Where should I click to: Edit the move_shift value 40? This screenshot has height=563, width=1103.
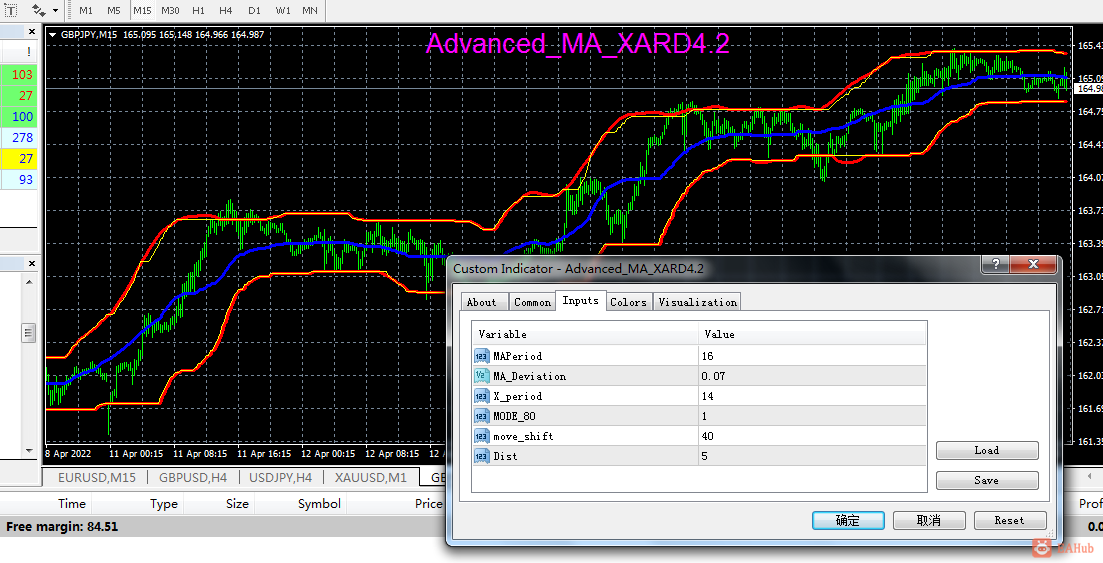tap(812, 436)
